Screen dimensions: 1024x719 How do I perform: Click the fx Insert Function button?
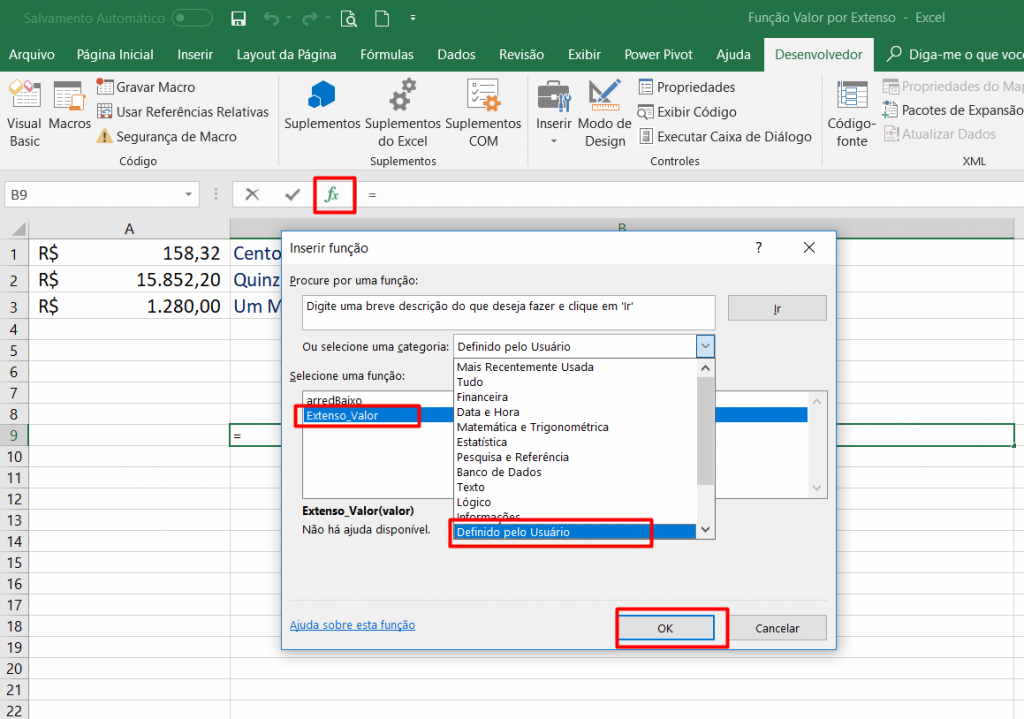332,194
